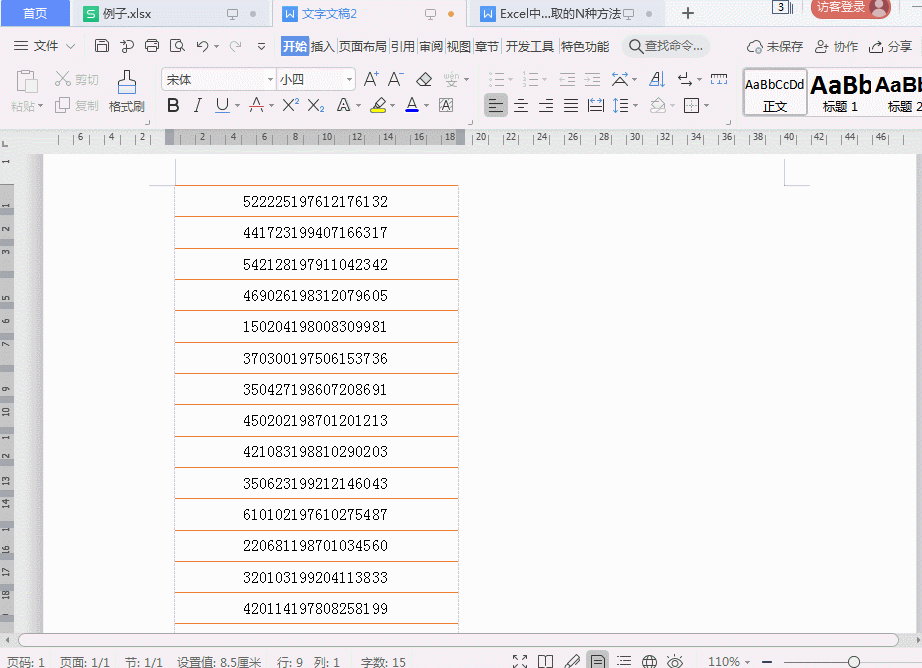Open the References ribbon tab

[403, 46]
